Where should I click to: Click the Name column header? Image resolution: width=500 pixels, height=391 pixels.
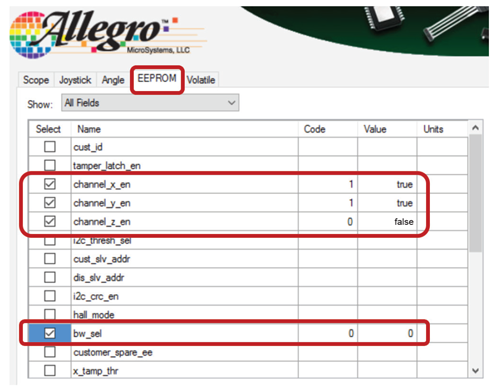click(184, 129)
